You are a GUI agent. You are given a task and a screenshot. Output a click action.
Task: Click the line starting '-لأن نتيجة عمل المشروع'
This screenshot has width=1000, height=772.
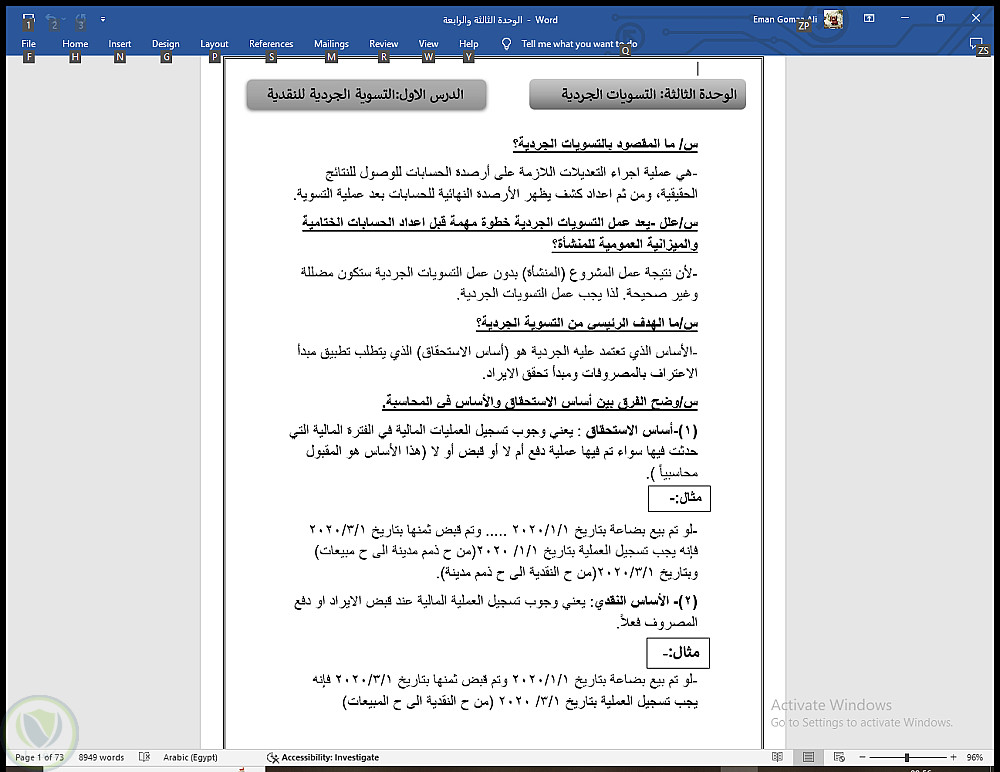[x=499, y=273]
